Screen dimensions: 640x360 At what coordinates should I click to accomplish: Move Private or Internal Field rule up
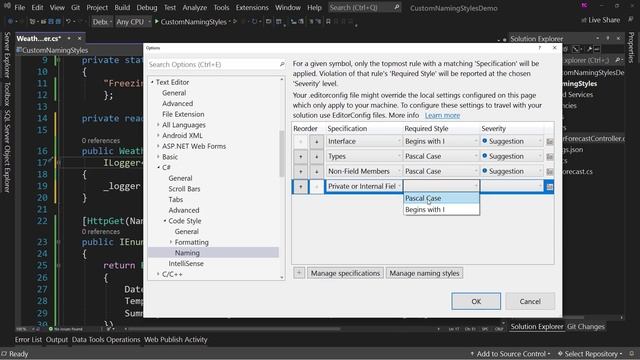pyautogui.click(x=301, y=187)
